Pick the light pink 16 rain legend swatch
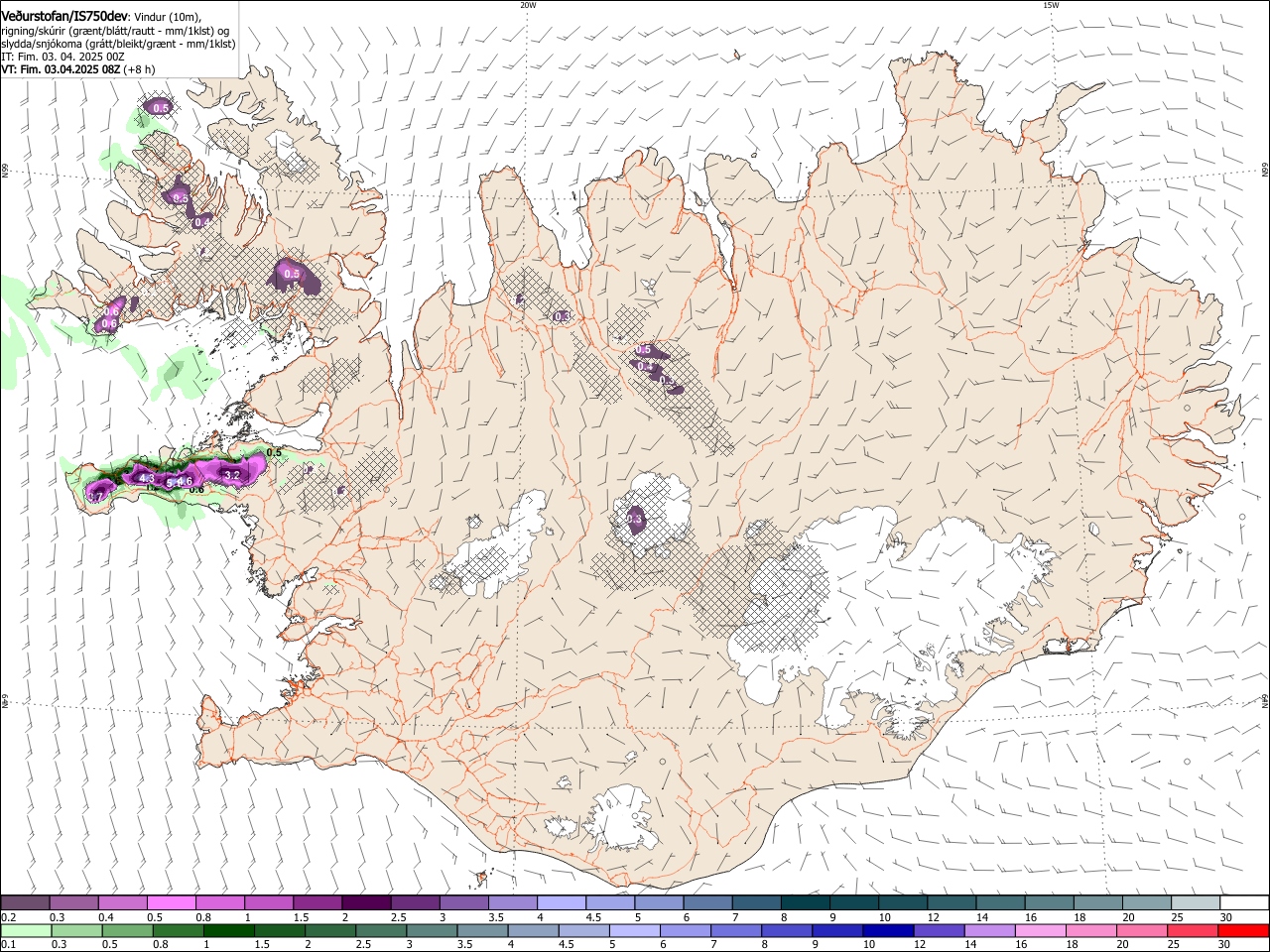The image size is (1270, 952). [x=1040, y=930]
